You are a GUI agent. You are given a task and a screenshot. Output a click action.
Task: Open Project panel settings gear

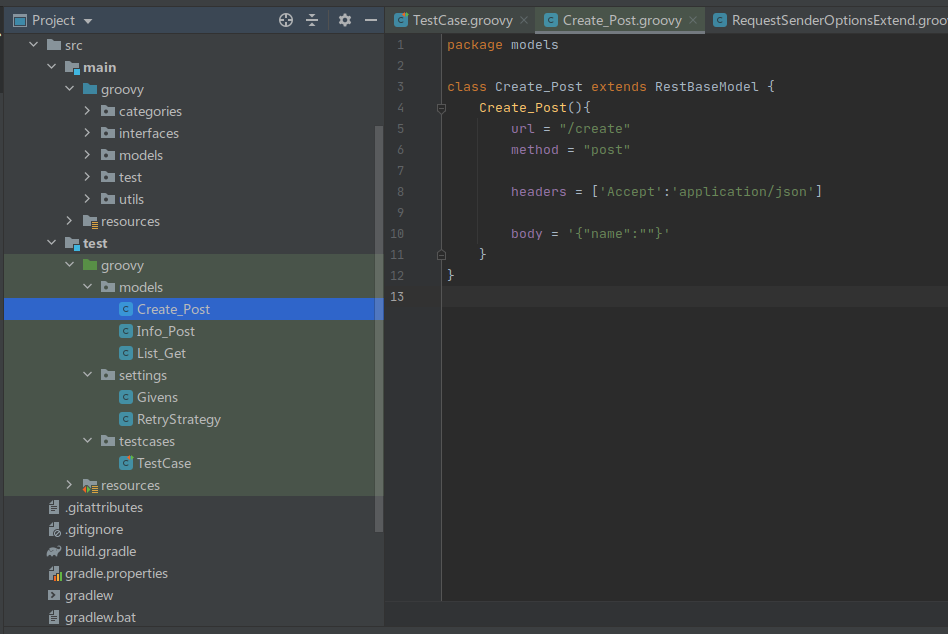(x=345, y=21)
